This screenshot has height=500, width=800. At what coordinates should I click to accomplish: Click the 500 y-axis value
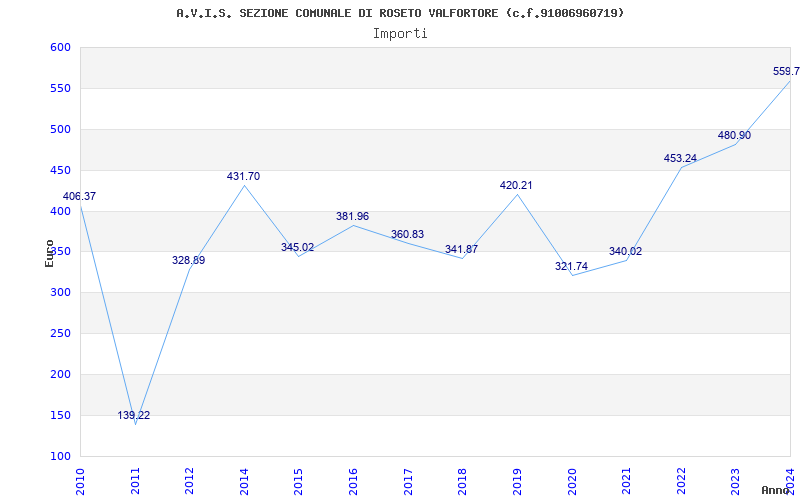[x=60, y=129]
